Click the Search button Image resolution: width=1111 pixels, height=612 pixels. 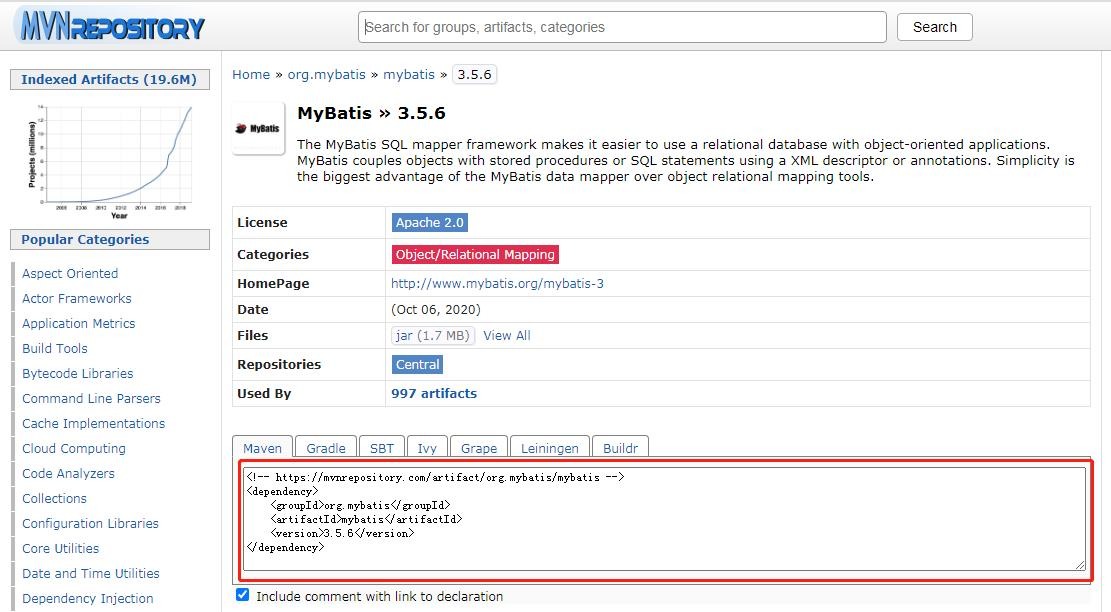tap(935, 27)
